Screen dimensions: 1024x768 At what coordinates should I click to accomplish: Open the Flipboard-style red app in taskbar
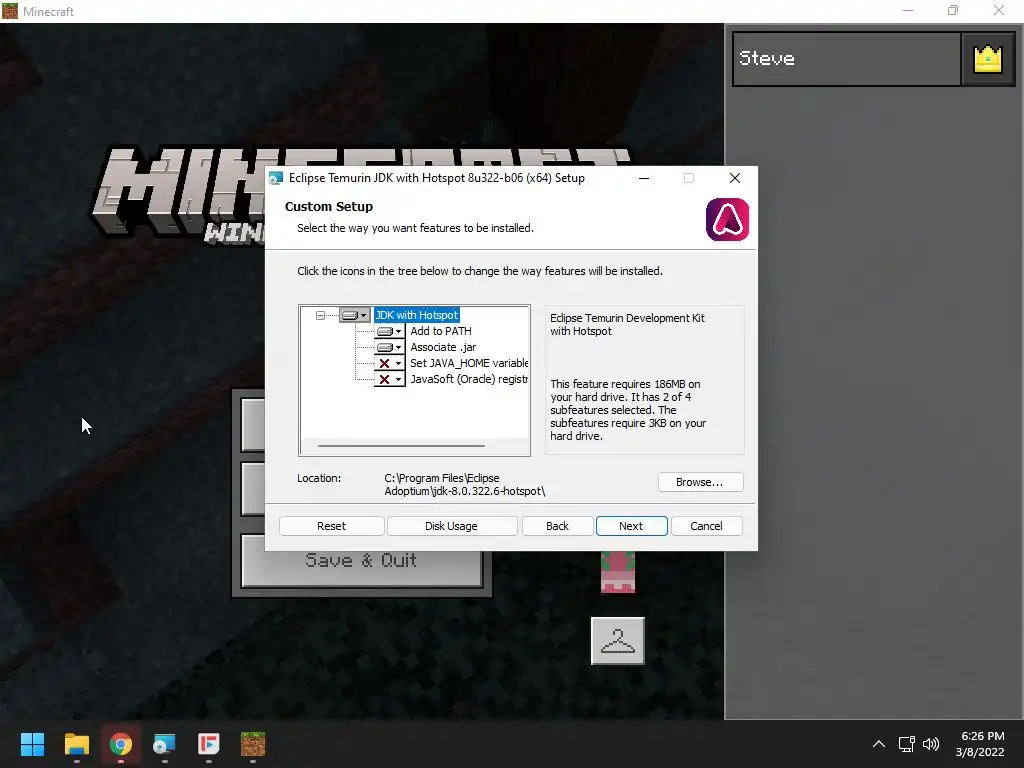(x=208, y=744)
